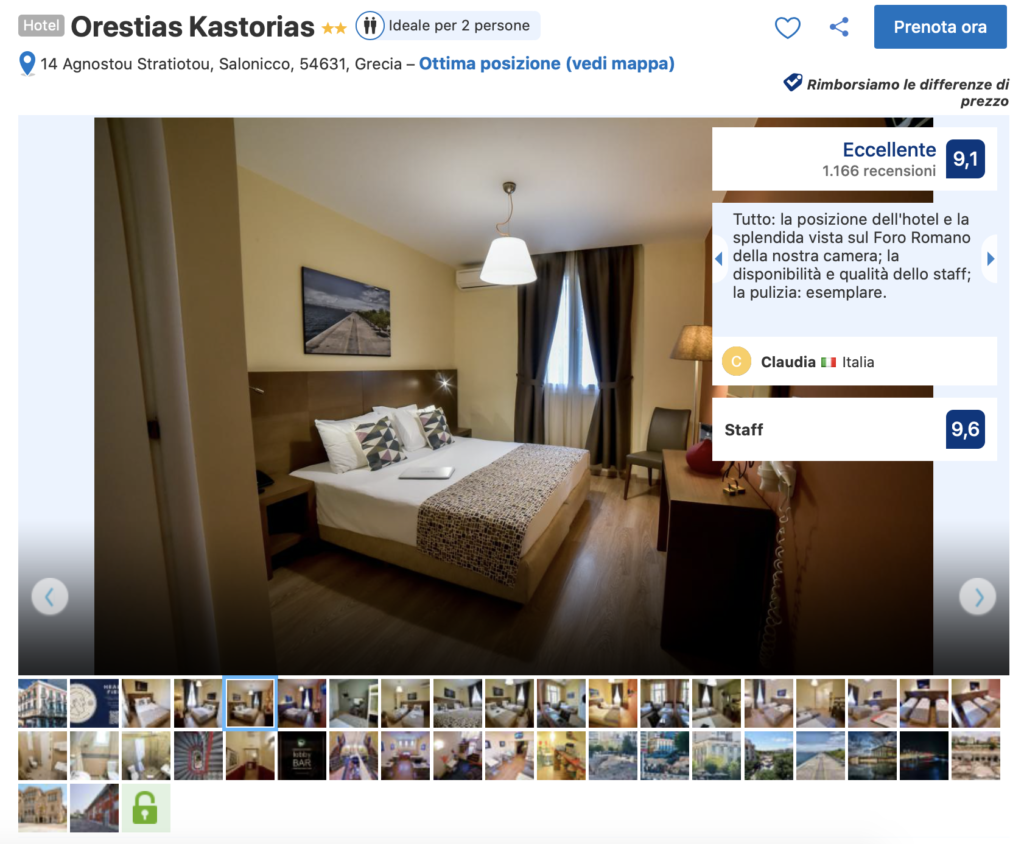Click the blue location pin icon
The width and height of the screenshot is (1024, 844).
tap(27, 64)
